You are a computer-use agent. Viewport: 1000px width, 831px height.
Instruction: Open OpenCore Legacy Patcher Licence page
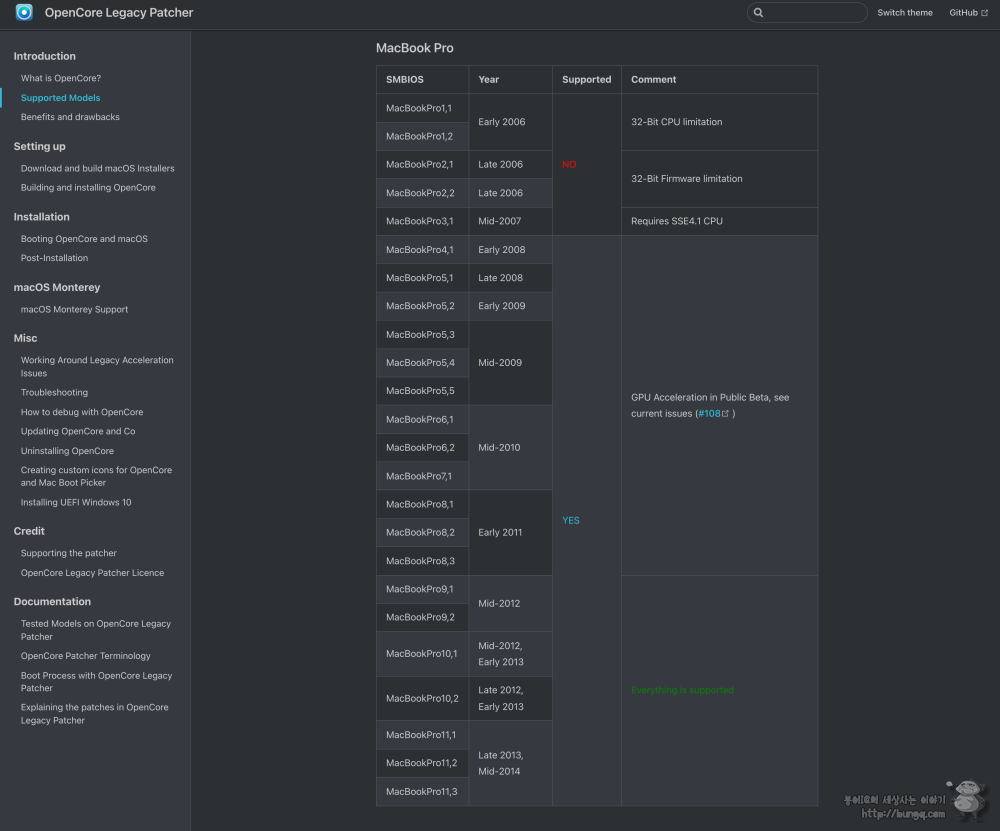click(x=92, y=573)
